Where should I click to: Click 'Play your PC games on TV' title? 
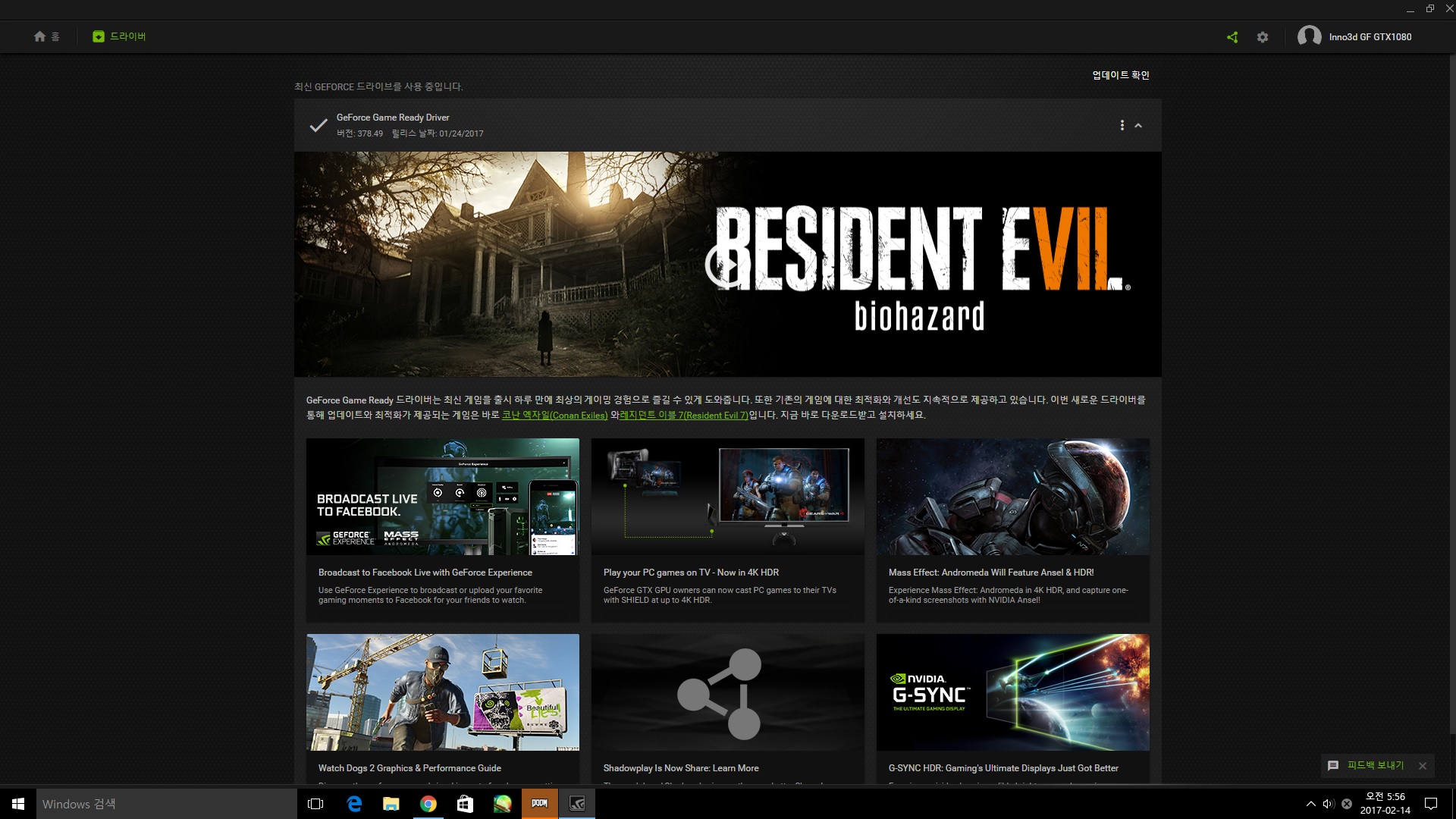pos(691,573)
